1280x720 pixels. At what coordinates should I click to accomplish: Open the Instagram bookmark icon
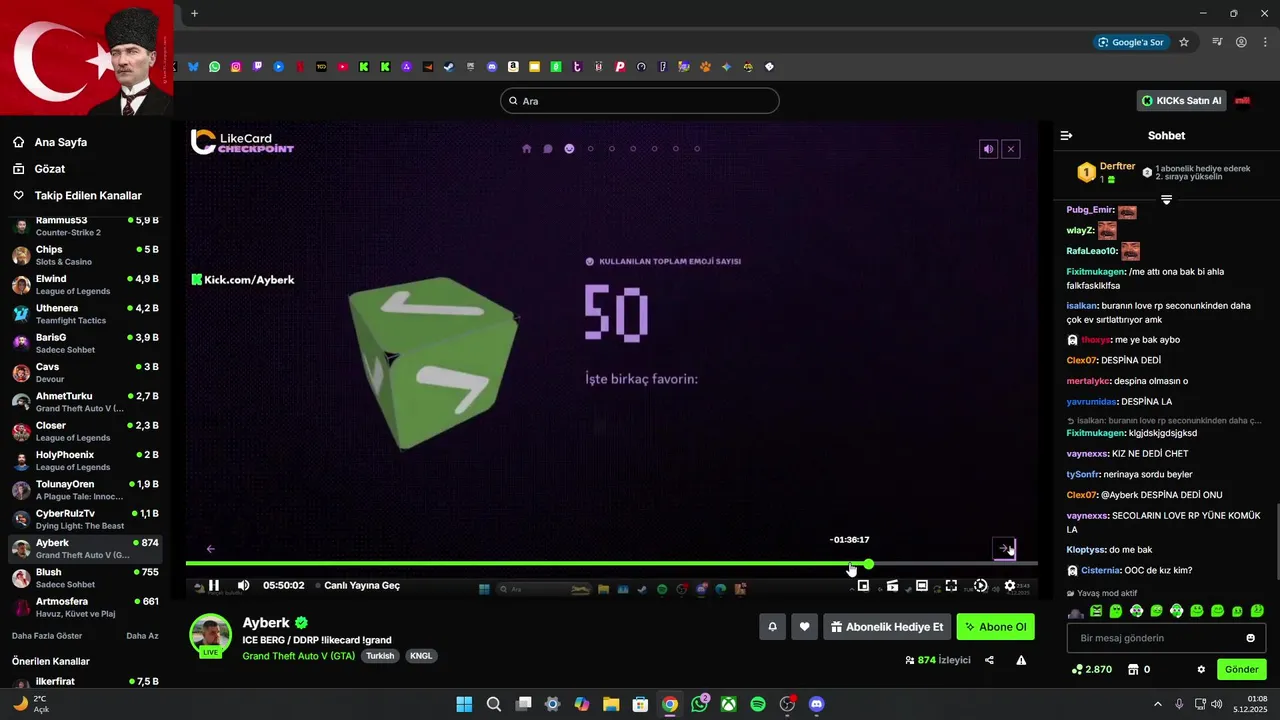(236, 67)
